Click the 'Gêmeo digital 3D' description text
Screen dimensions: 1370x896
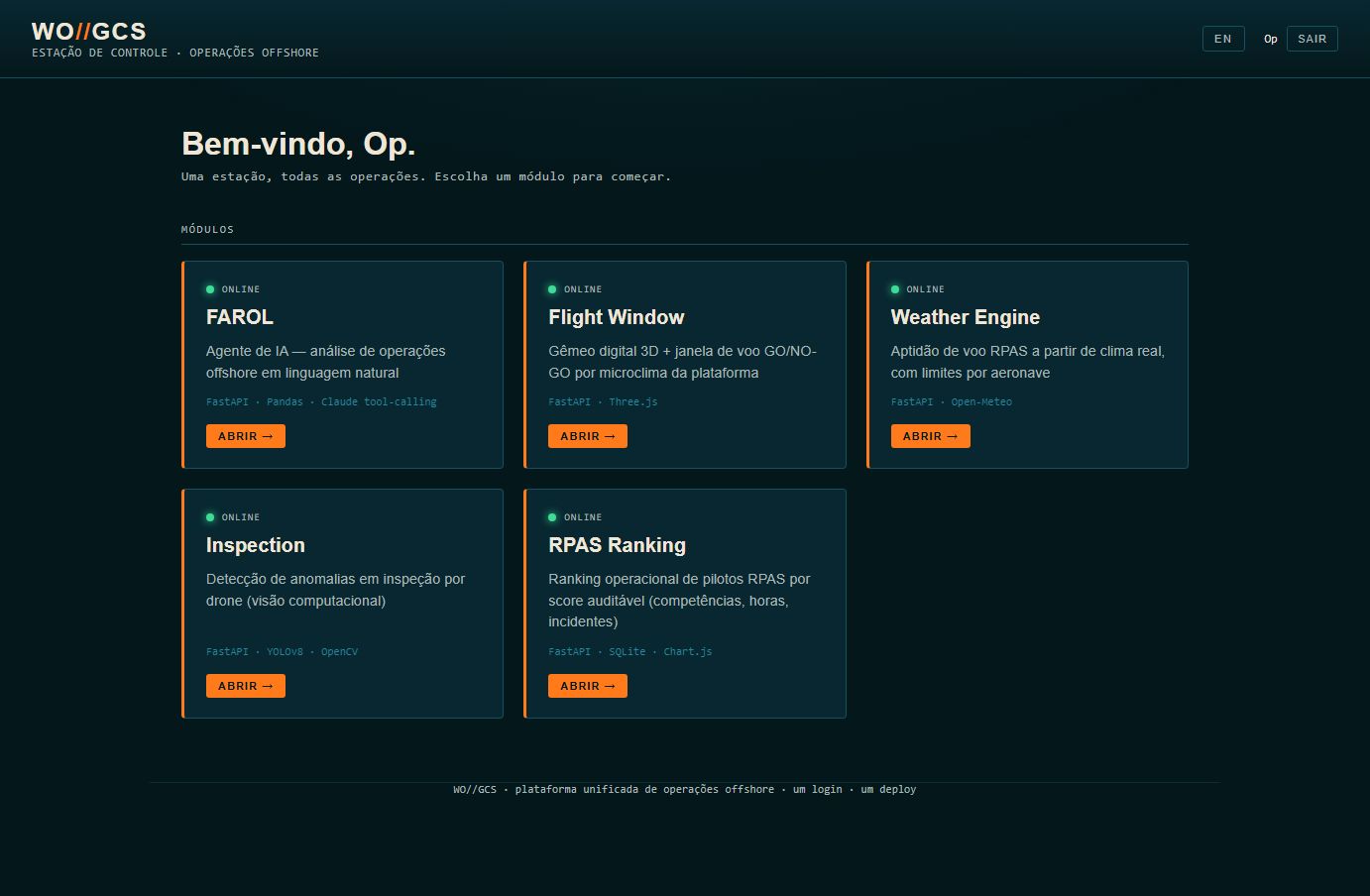point(682,362)
